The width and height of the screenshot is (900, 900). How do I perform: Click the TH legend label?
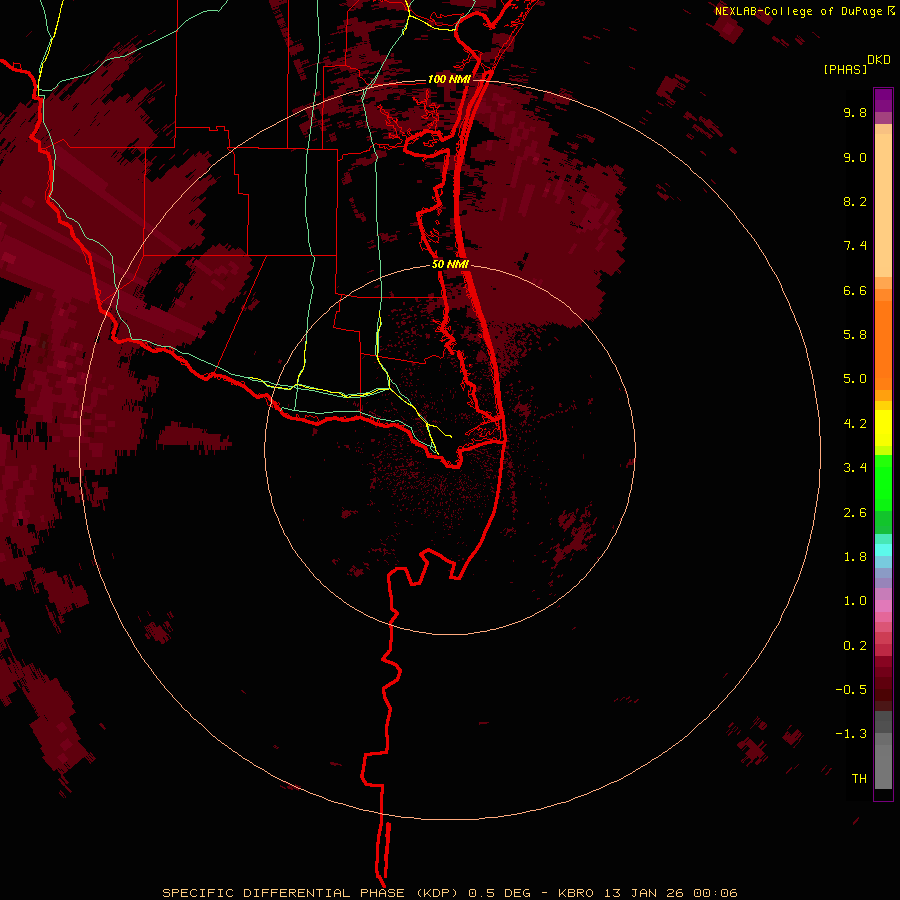859,779
